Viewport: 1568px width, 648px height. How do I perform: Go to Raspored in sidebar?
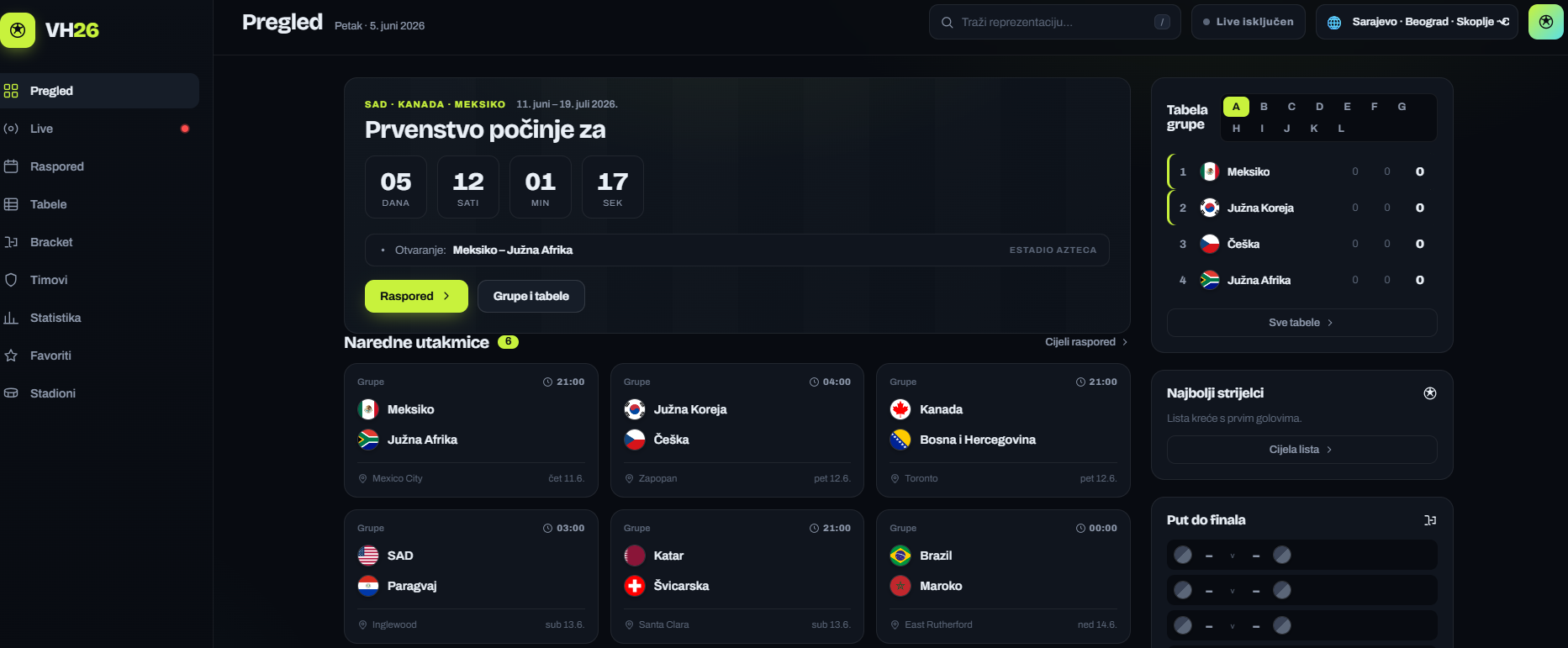99,166
